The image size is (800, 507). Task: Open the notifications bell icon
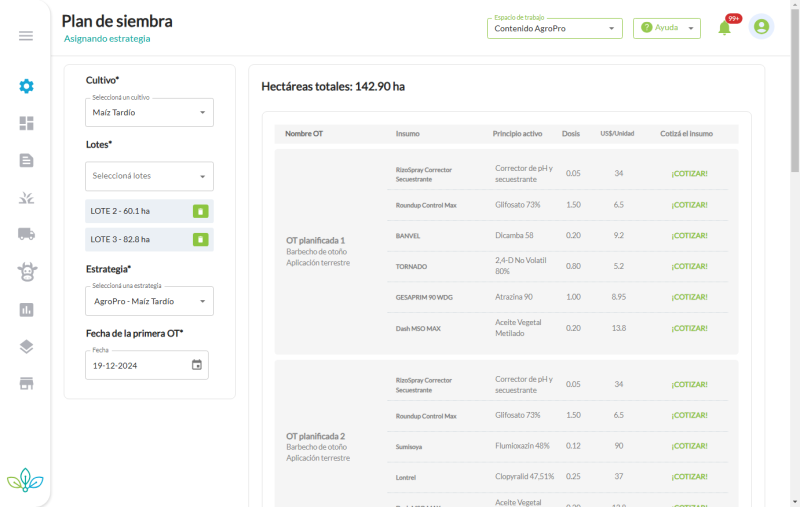[724, 28]
